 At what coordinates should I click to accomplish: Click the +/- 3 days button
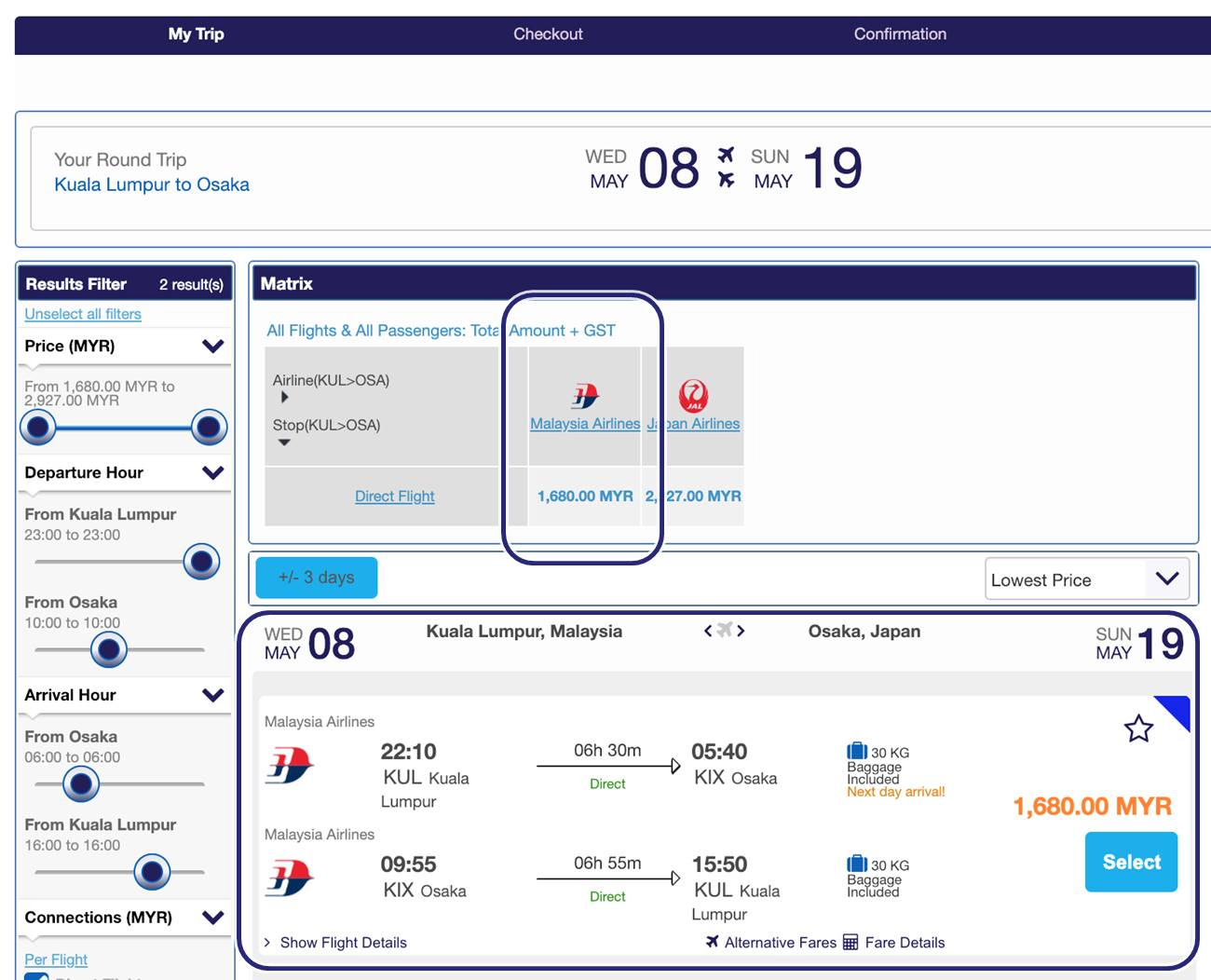coord(317,578)
